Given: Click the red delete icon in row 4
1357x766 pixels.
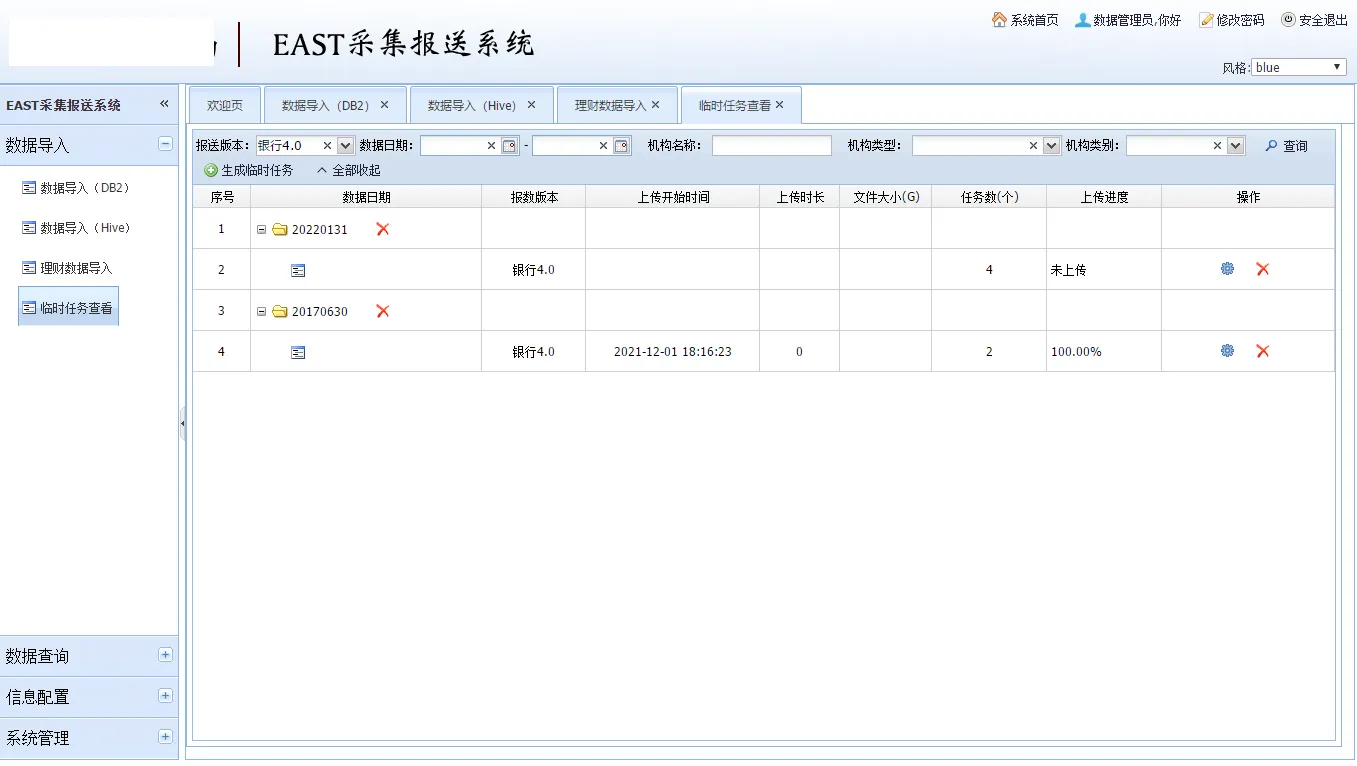Looking at the screenshot, I should 1262,351.
